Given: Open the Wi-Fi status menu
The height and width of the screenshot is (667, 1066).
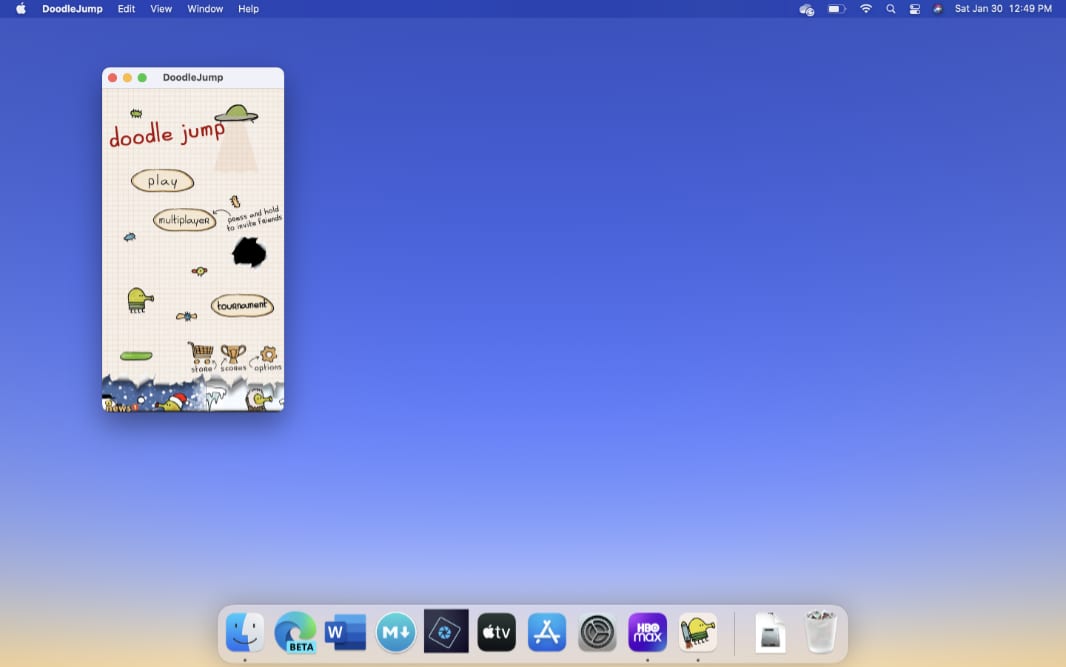Looking at the screenshot, I should (865, 9).
